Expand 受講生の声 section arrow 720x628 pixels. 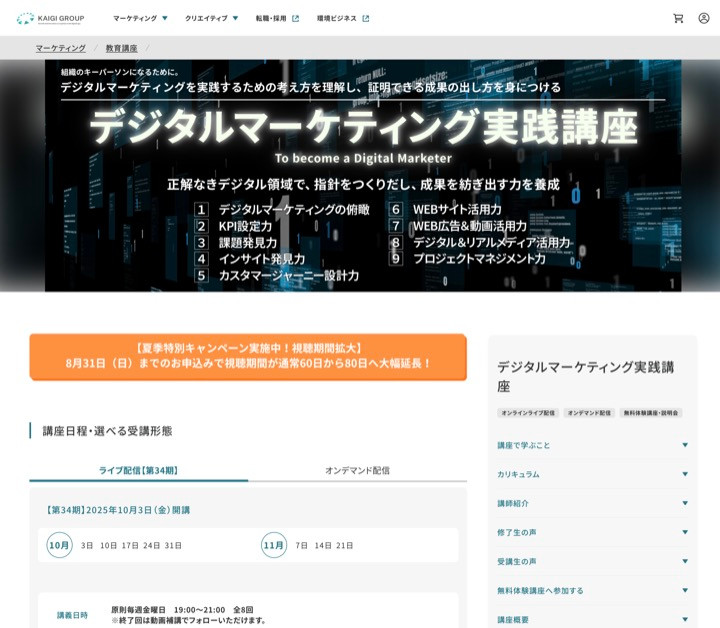(685, 561)
